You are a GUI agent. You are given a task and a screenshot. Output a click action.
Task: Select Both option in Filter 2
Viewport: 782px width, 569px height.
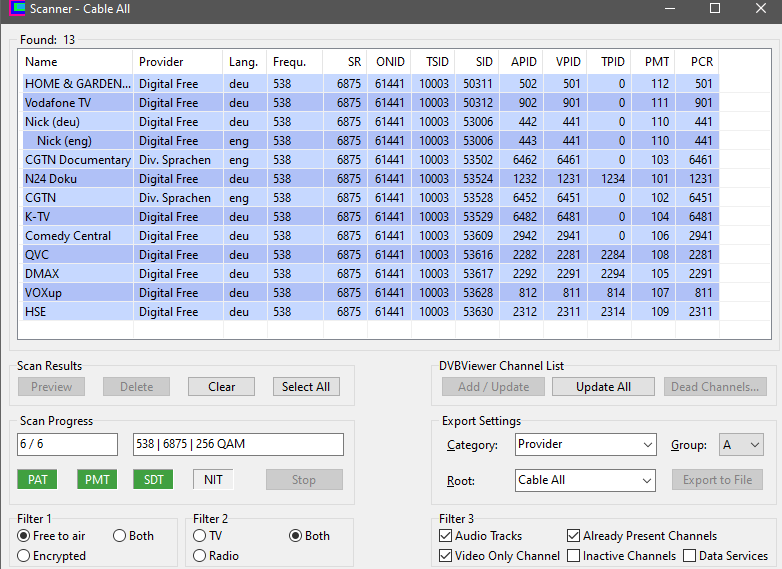tap(309, 536)
